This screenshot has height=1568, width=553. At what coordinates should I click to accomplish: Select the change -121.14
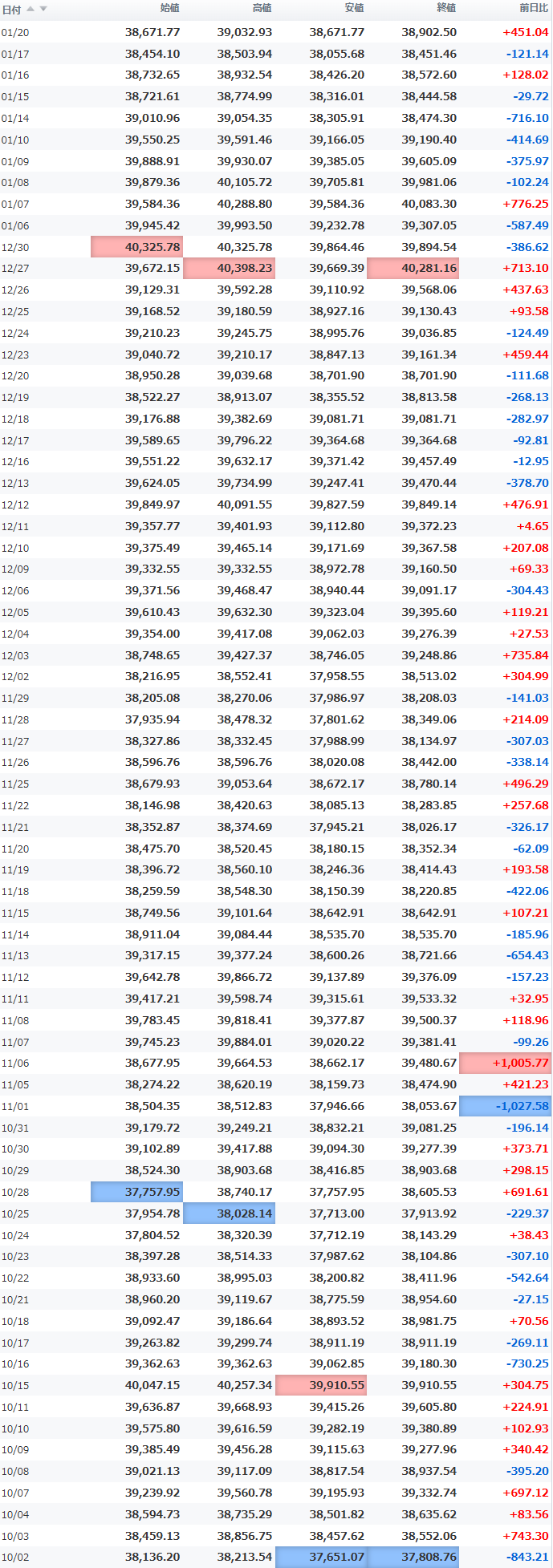pos(527,54)
